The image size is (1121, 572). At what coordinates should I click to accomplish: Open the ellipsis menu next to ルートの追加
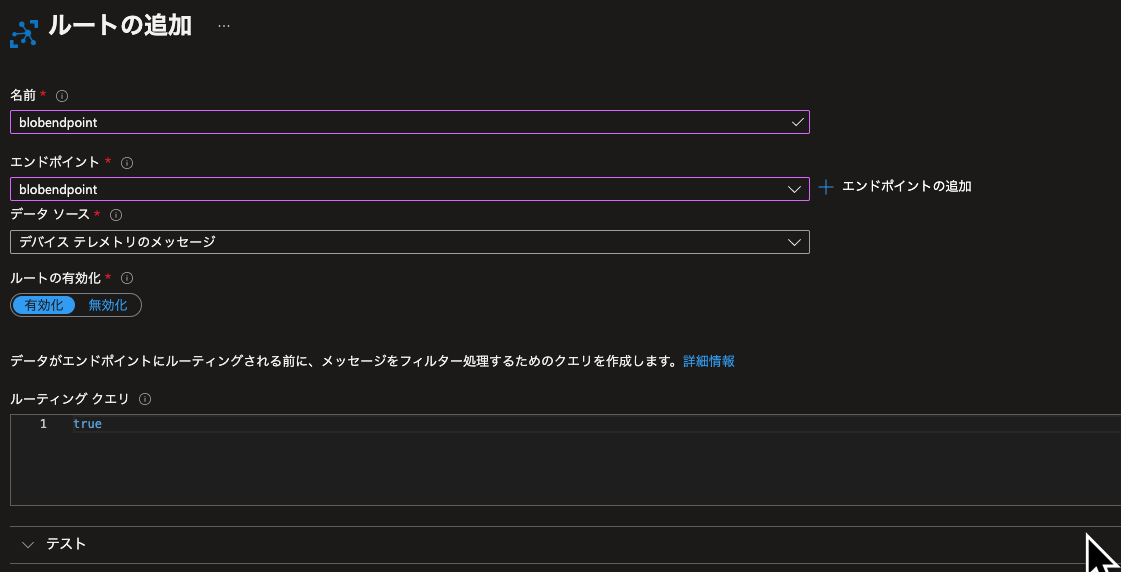click(x=224, y=26)
